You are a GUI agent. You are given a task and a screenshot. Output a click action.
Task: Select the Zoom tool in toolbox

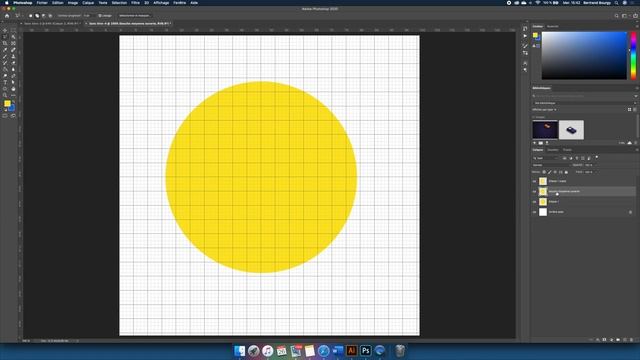point(5,95)
